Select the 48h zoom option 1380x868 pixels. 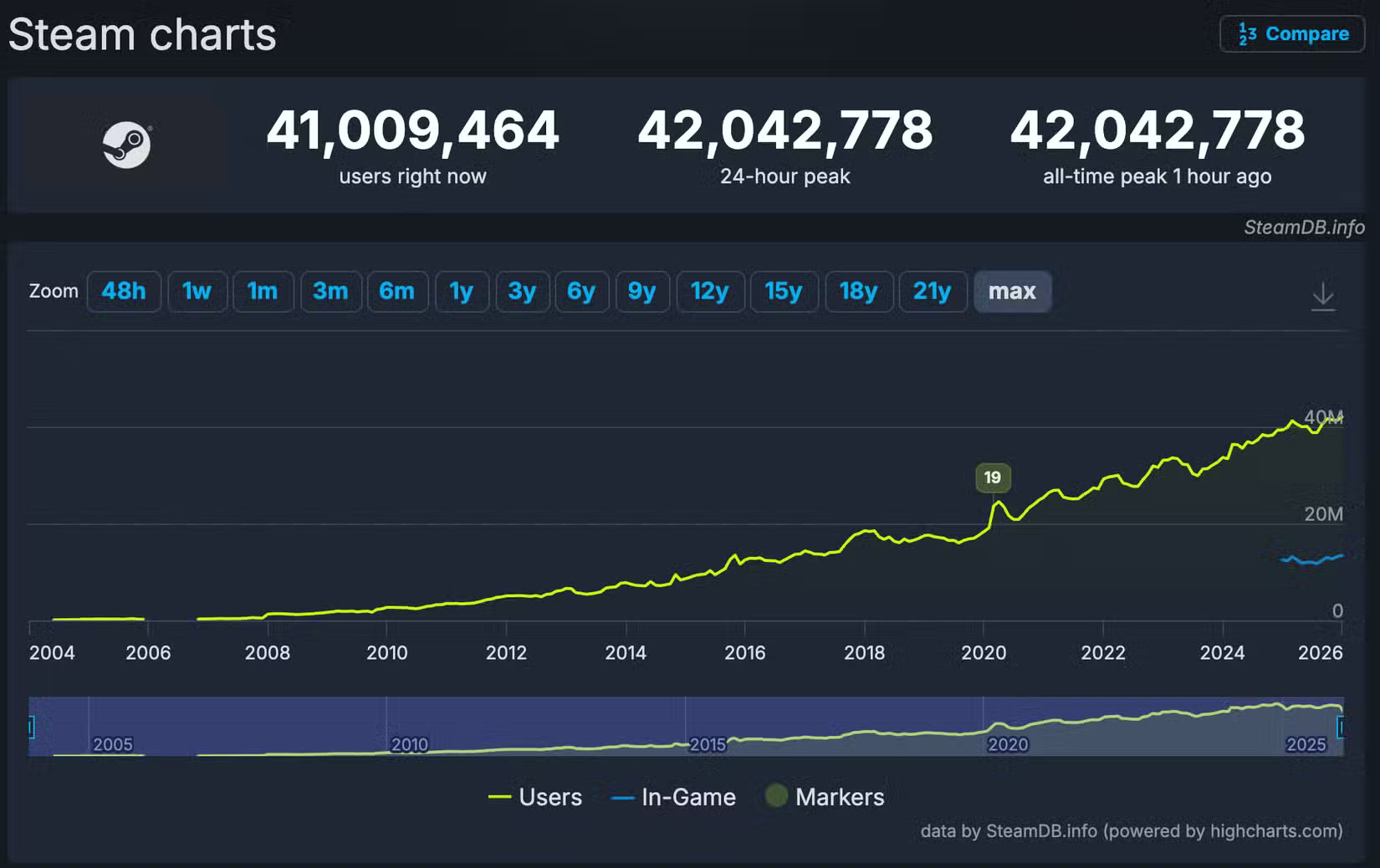coord(124,292)
